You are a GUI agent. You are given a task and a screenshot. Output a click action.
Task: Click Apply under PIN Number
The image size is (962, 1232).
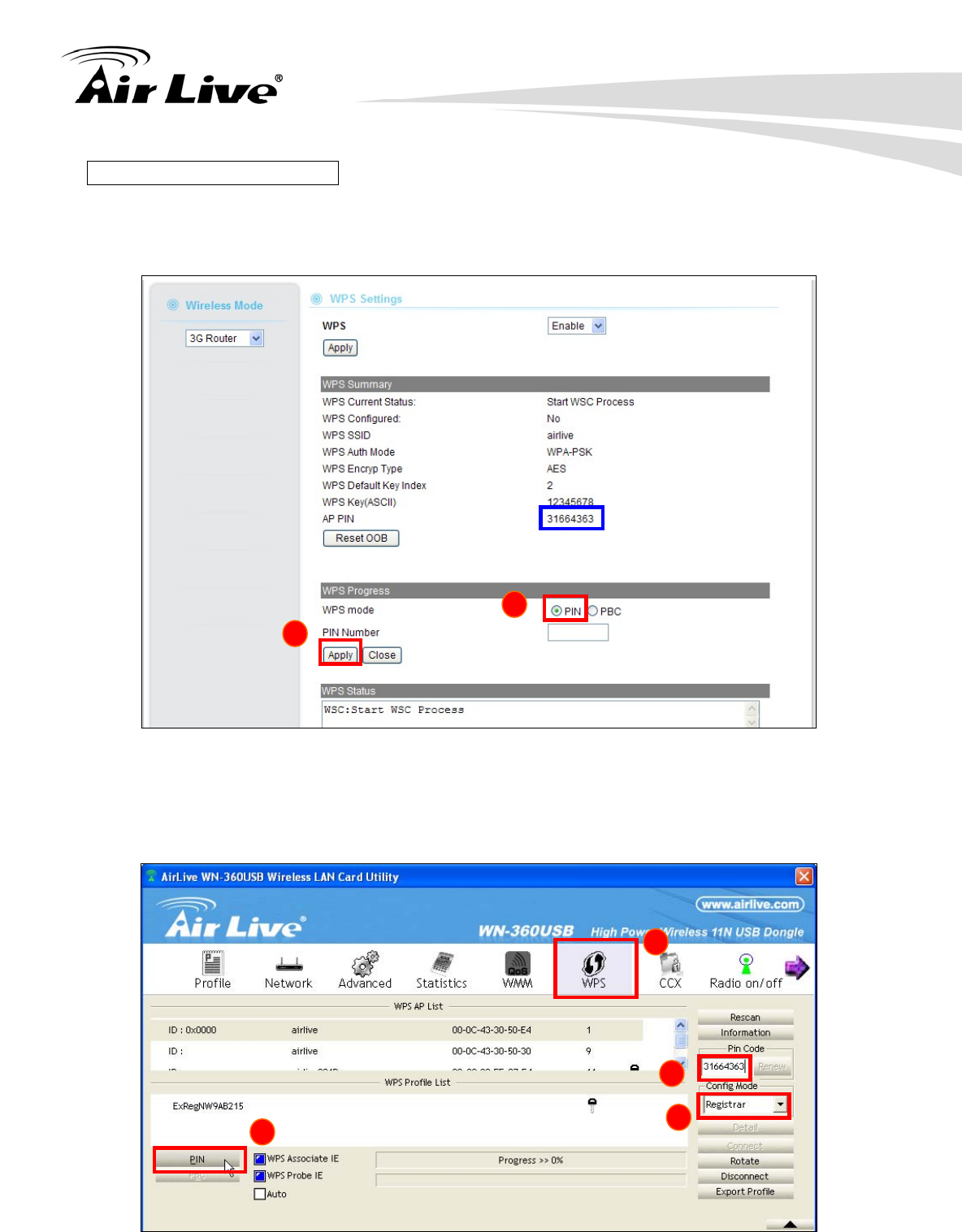[x=340, y=655]
